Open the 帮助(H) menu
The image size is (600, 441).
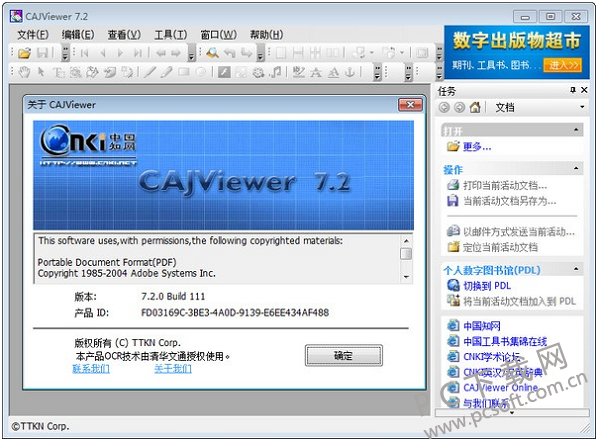tap(266, 35)
